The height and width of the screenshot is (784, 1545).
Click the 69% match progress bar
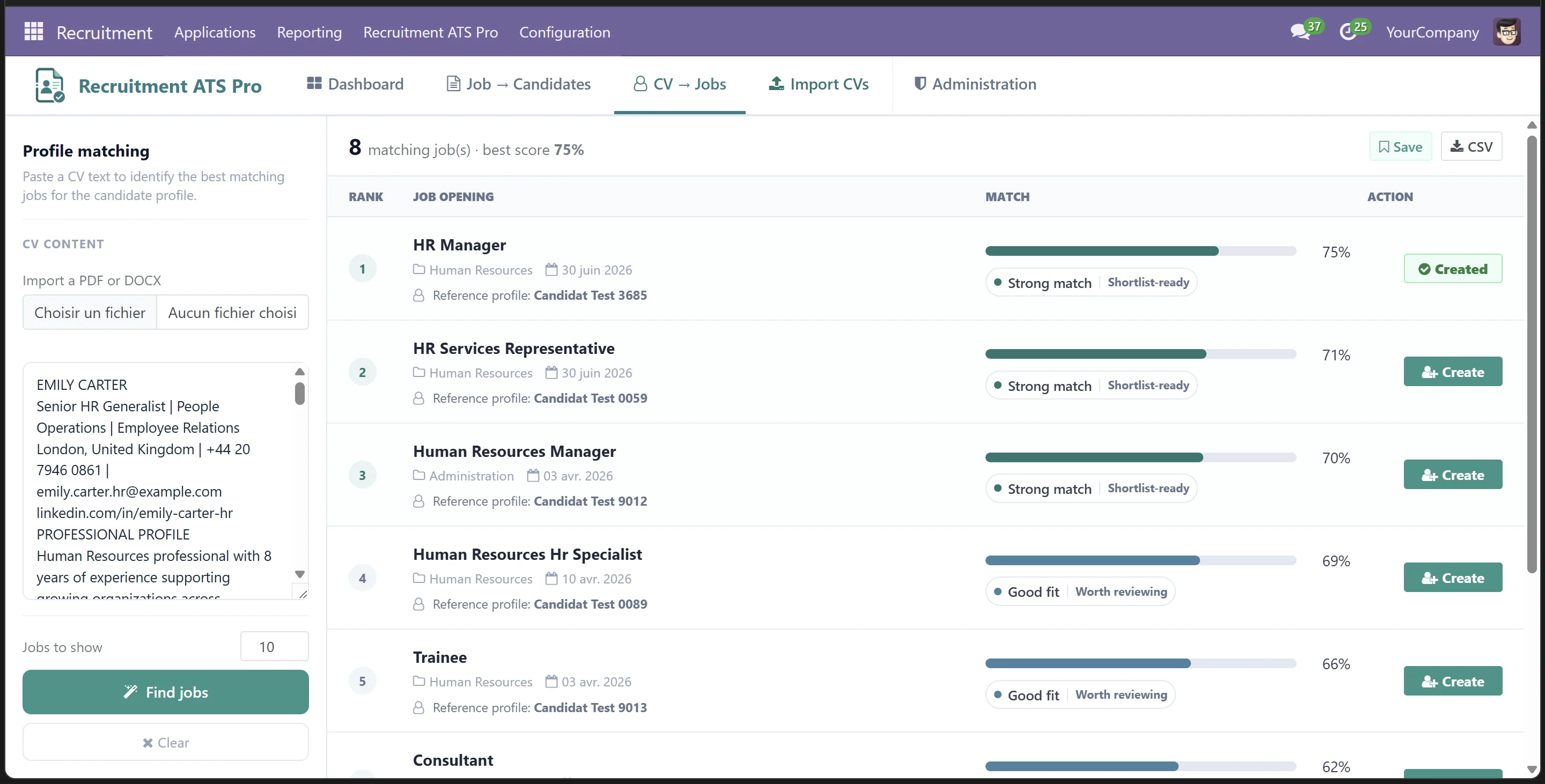[x=1140, y=560]
